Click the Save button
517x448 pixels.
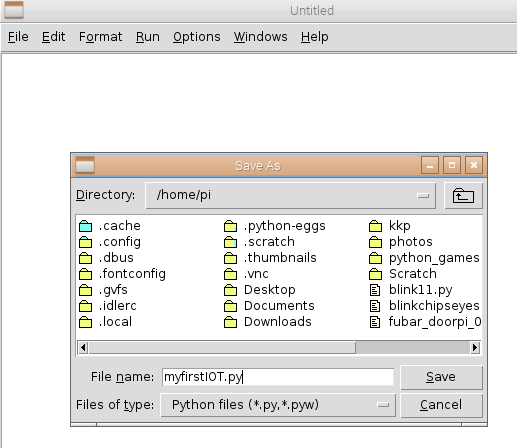pyautogui.click(x=441, y=377)
